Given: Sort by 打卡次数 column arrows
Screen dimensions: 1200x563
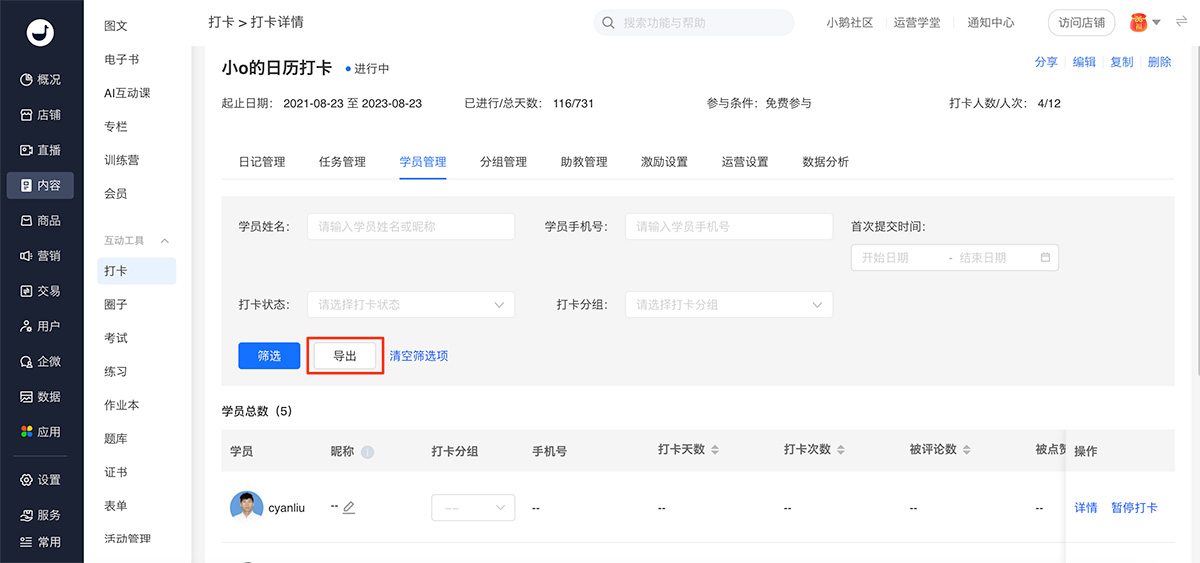Looking at the screenshot, I should pyautogui.click(x=841, y=451).
